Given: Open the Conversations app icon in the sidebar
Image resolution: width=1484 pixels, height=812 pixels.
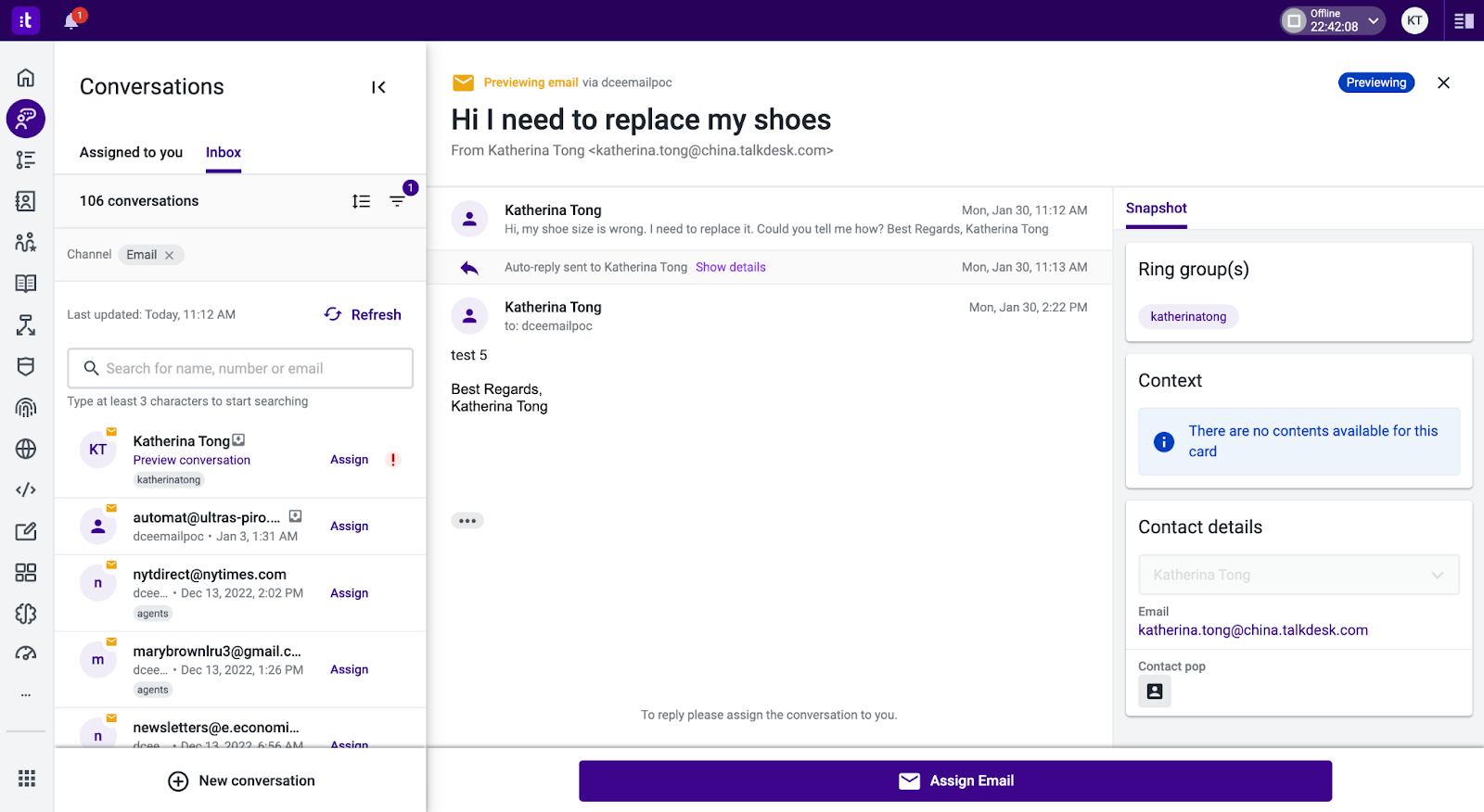Looking at the screenshot, I should tap(26, 119).
